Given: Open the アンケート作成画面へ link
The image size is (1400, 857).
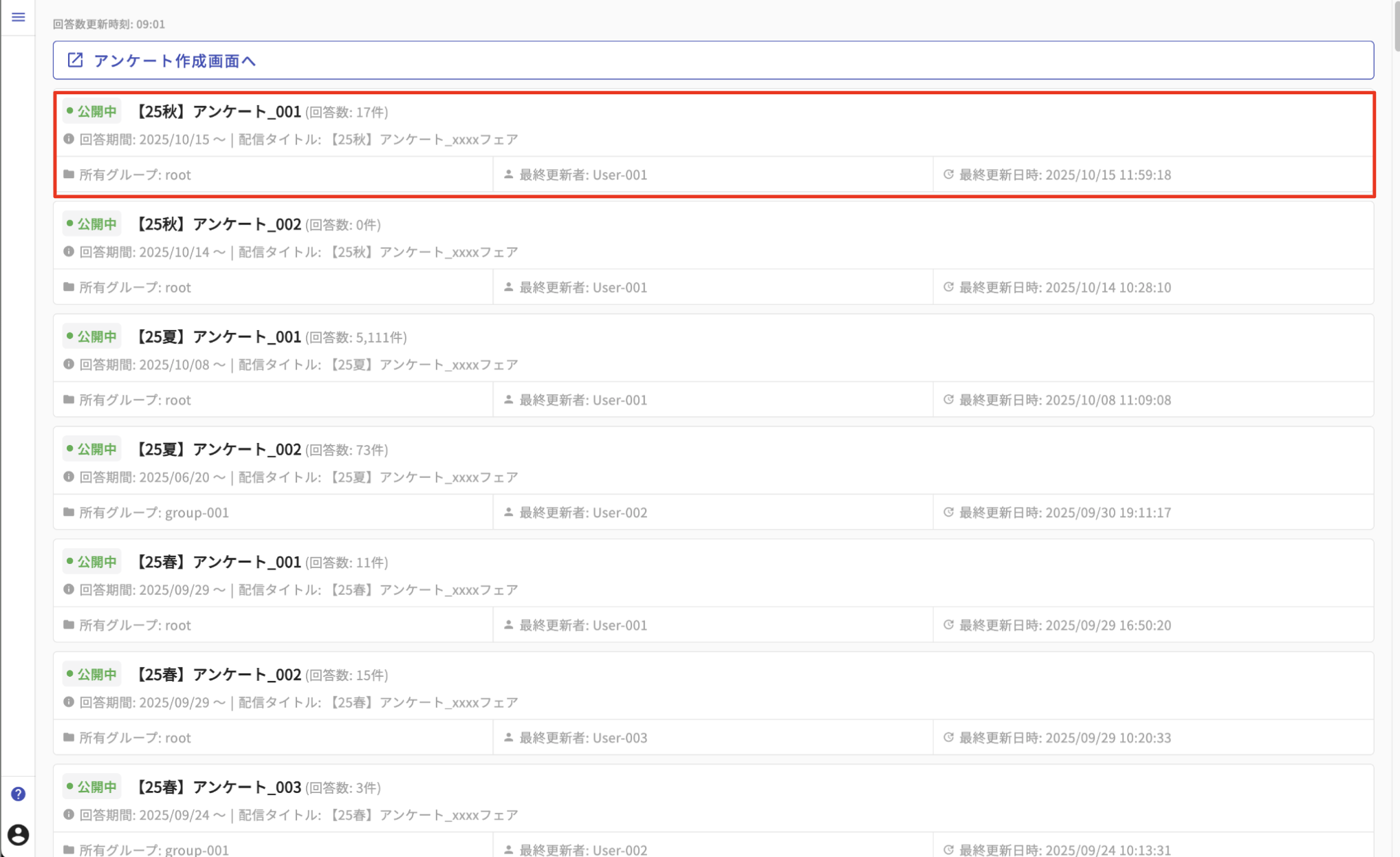Looking at the screenshot, I should coord(174,61).
